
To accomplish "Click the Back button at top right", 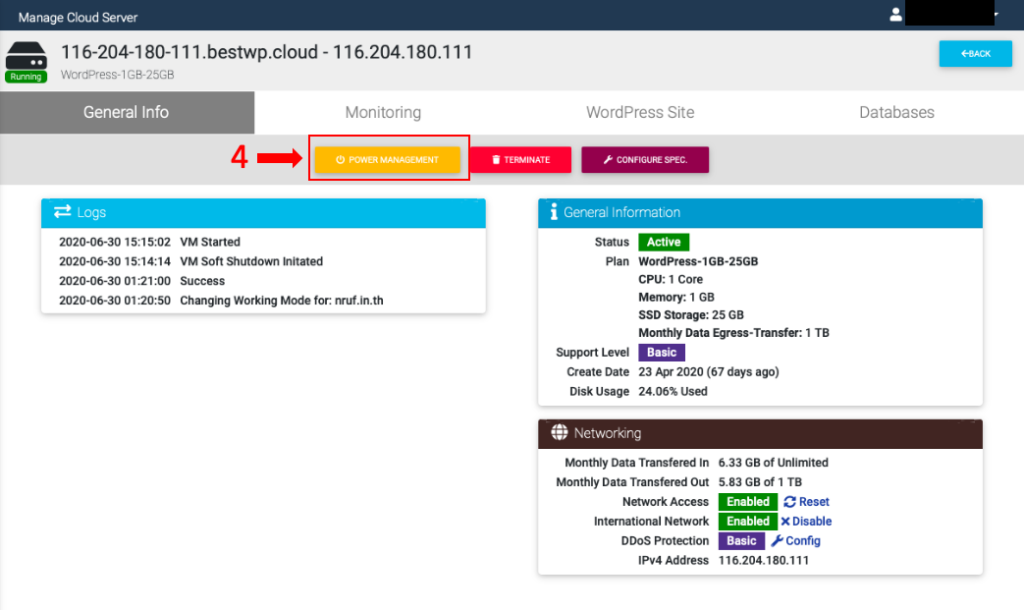I will coord(975,54).
